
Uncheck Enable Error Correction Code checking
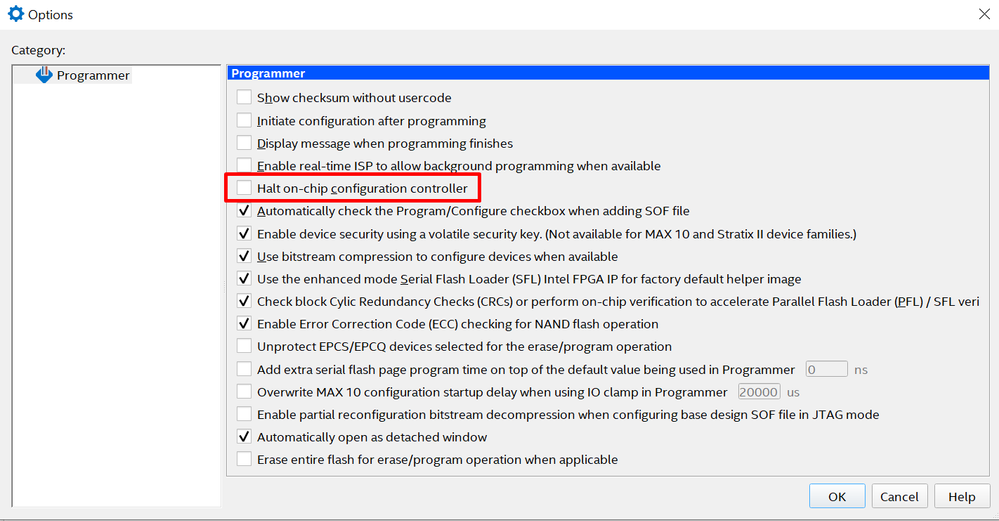point(244,324)
